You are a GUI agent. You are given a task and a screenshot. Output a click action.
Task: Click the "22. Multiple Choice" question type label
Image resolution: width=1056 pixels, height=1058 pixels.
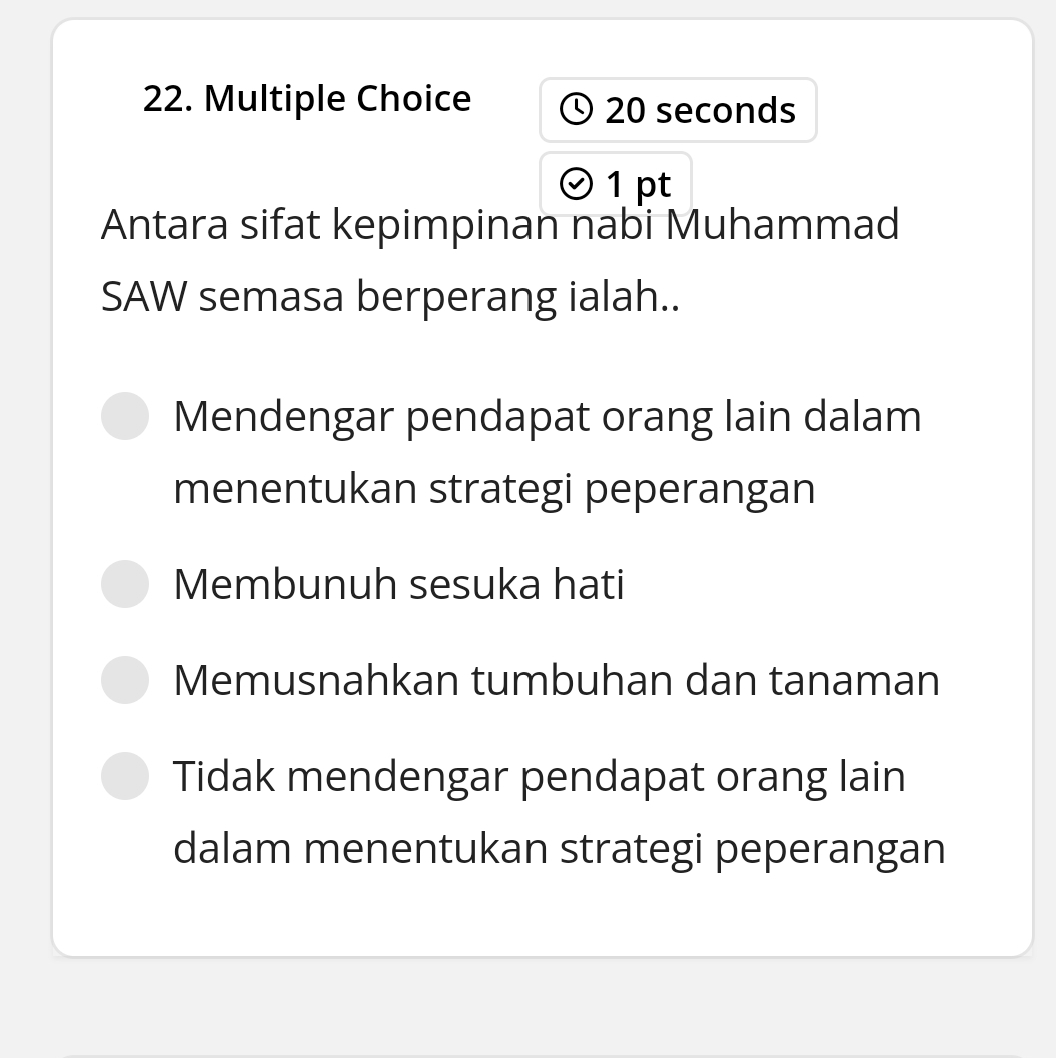coord(307,99)
